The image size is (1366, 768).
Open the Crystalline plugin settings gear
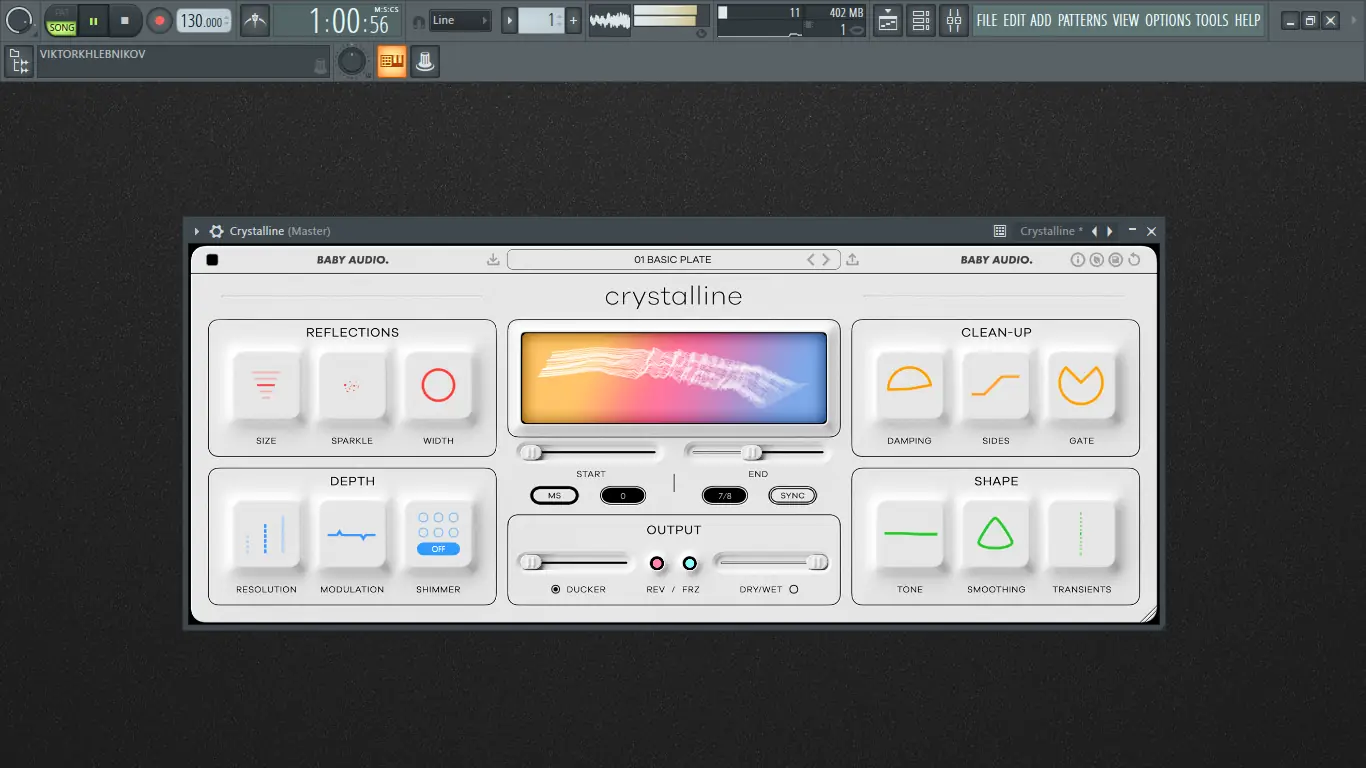click(x=216, y=231)
